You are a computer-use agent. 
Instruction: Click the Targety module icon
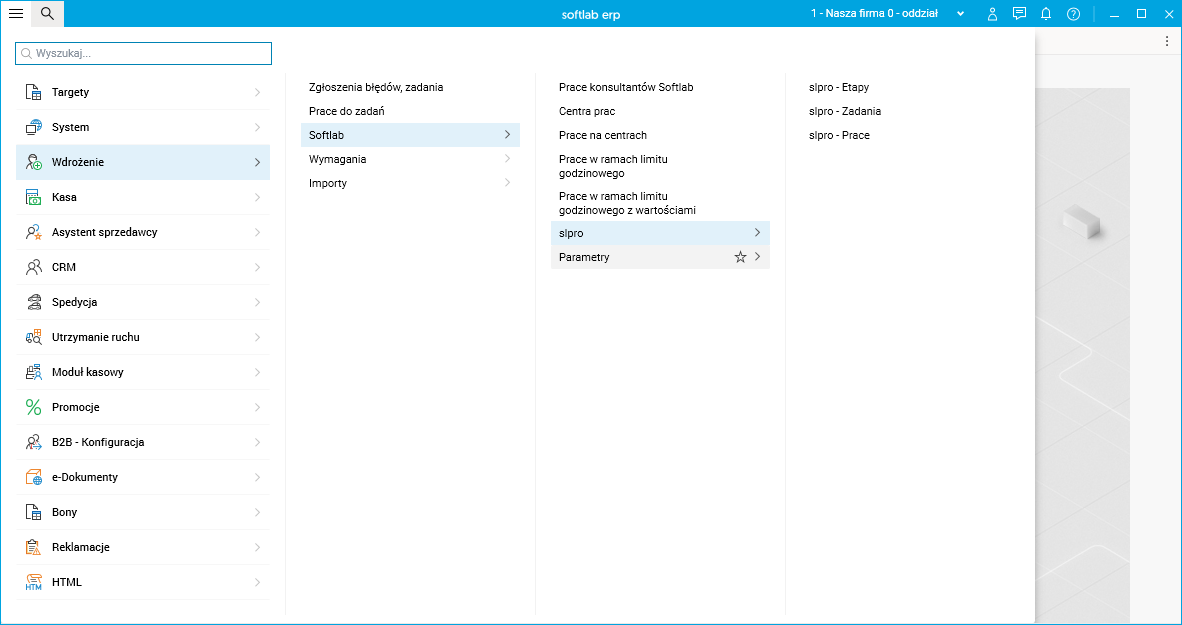33,92
